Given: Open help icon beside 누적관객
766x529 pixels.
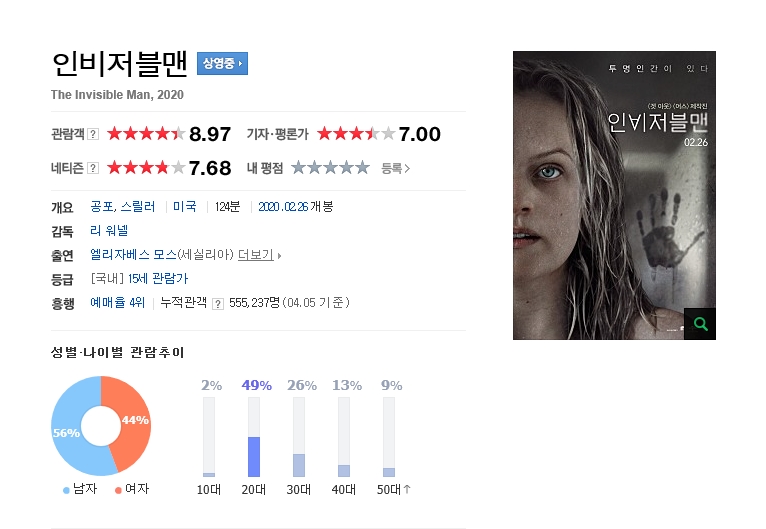Looking at the screenshot, I should pos(218,304).
